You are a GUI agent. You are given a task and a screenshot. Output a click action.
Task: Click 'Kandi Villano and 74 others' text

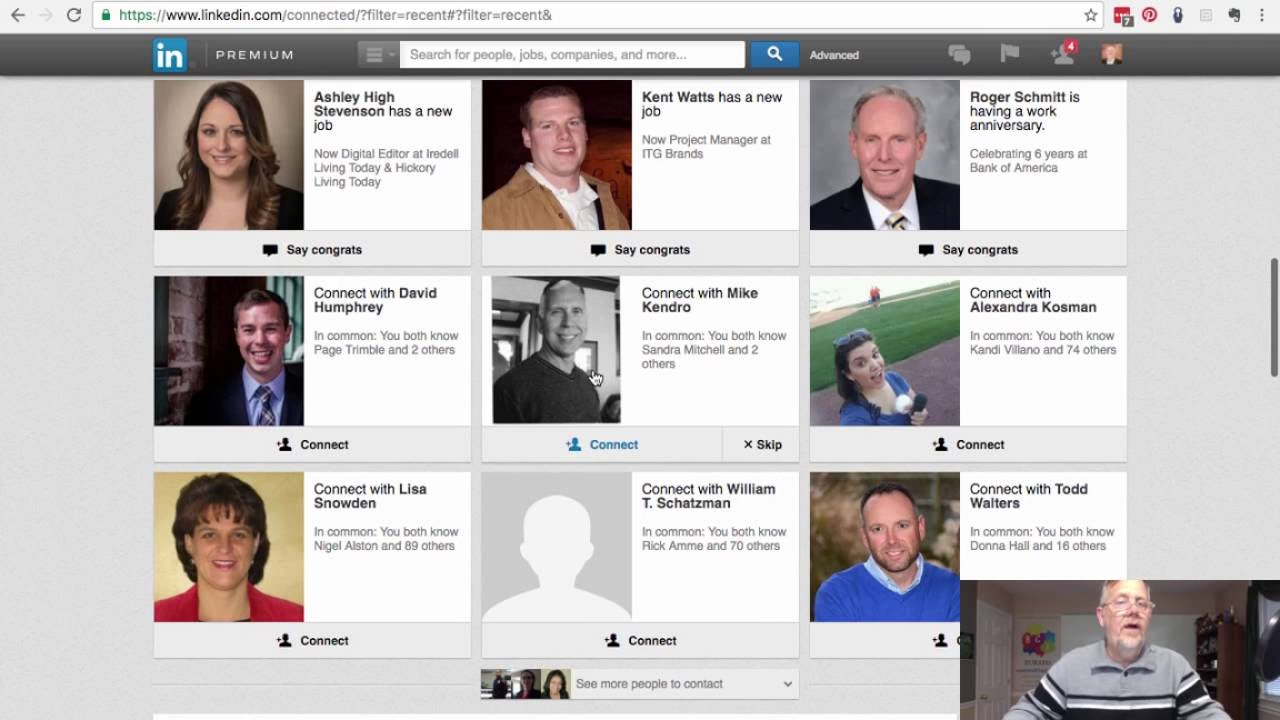(x=1043, y=350)
